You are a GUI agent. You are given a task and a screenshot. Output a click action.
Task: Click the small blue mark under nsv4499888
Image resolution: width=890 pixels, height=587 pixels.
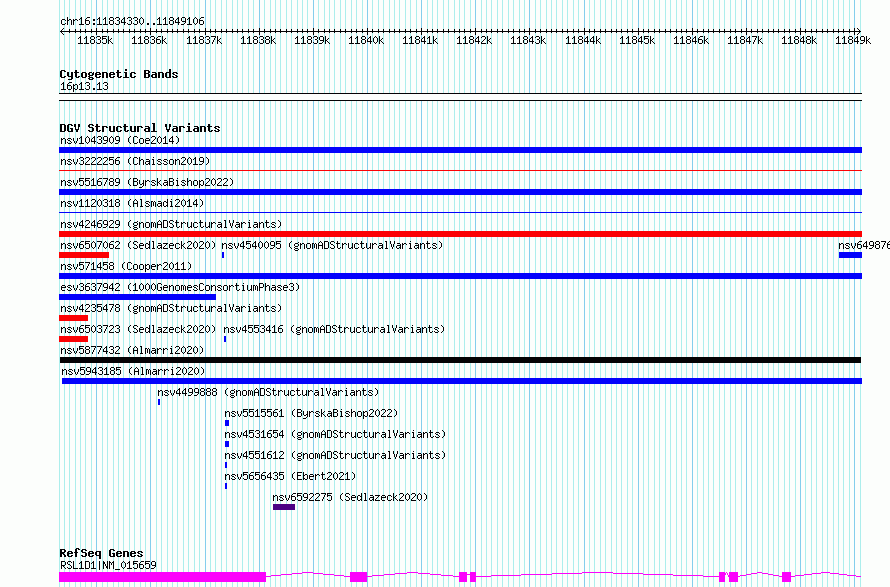coord(159,402)
